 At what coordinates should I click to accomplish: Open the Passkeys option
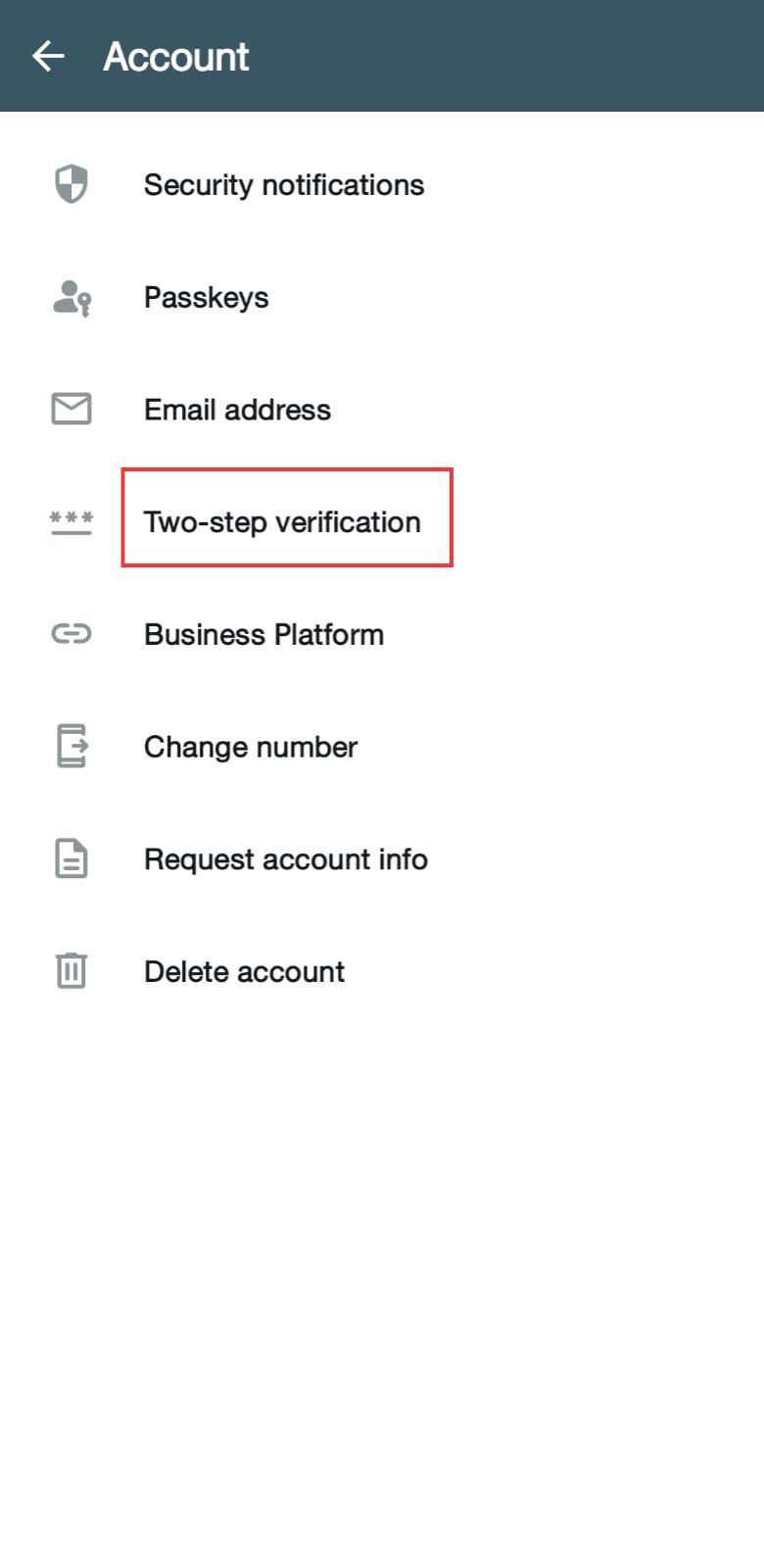tap(382, 297)
